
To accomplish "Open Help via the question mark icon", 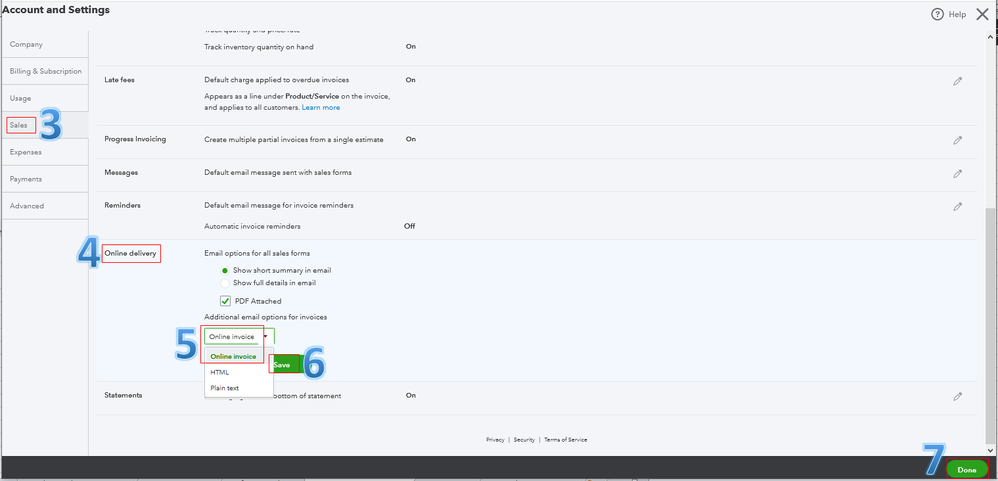I will click(937, 14).
